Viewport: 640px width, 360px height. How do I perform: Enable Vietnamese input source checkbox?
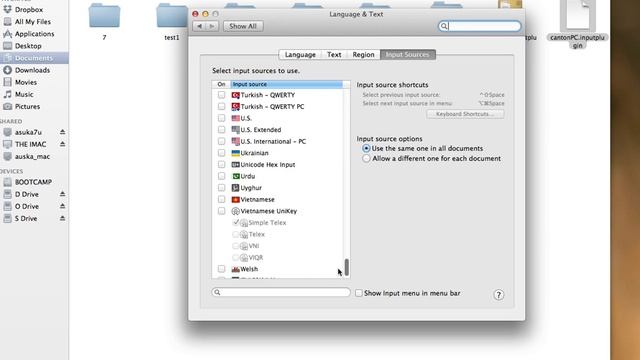point(221,199)
